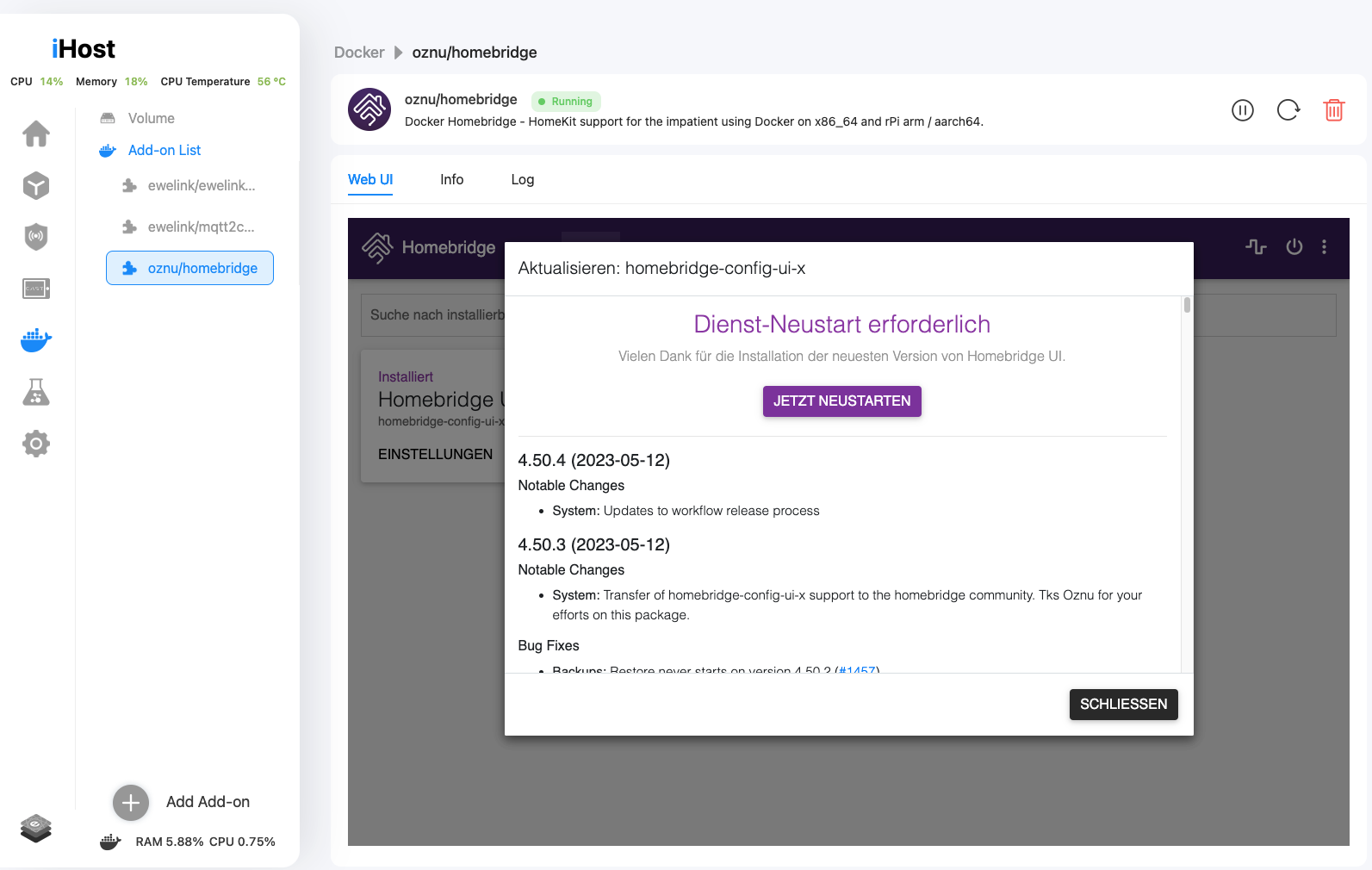Expand the Add-on List entry
Screen dimensions: 1372x870
(x=164, y=150)
